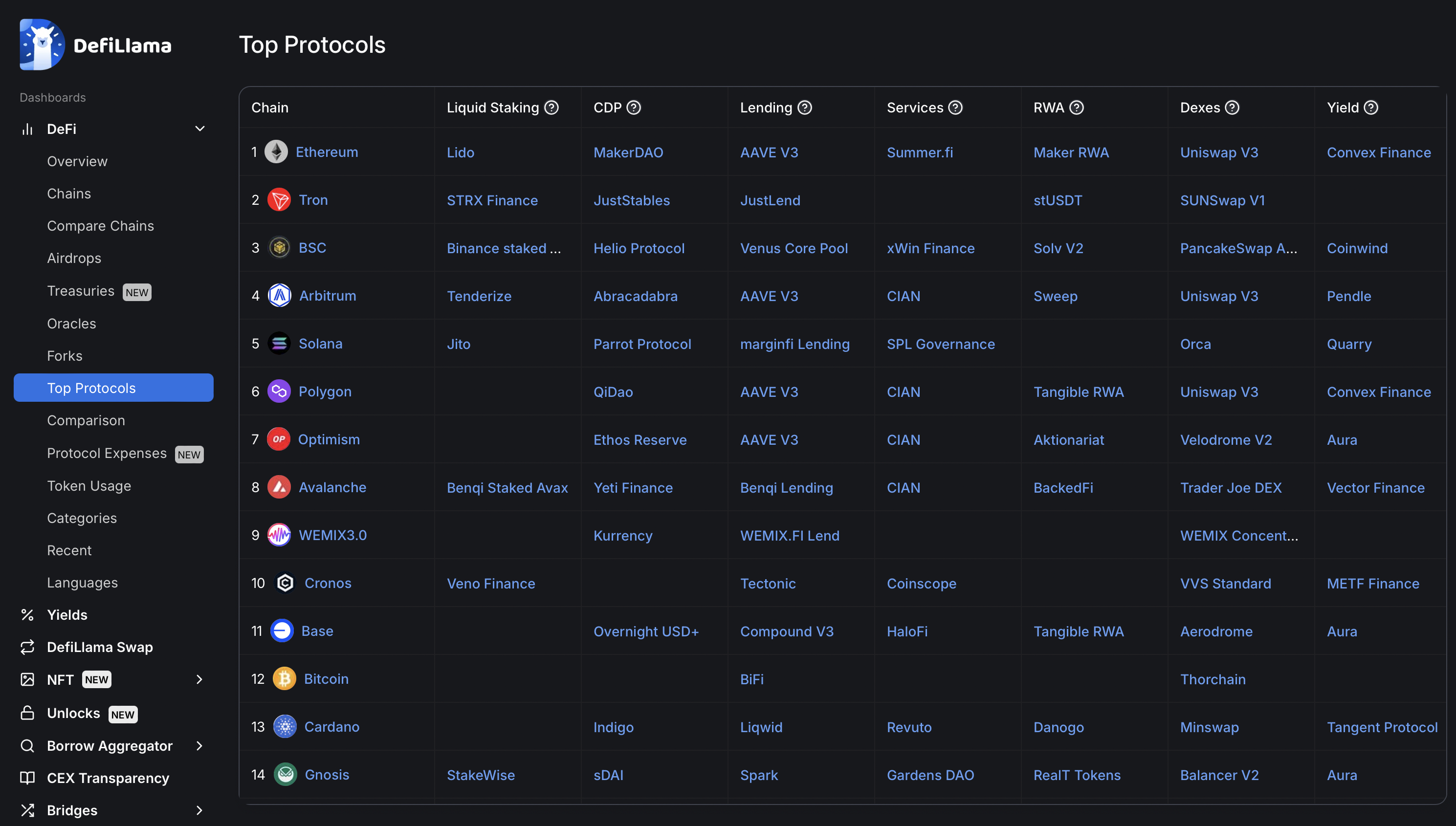Open Treasuries in the sidebar
This screenshot has height=826, width=1456.
pyautogui.click(x=81, y=291)
